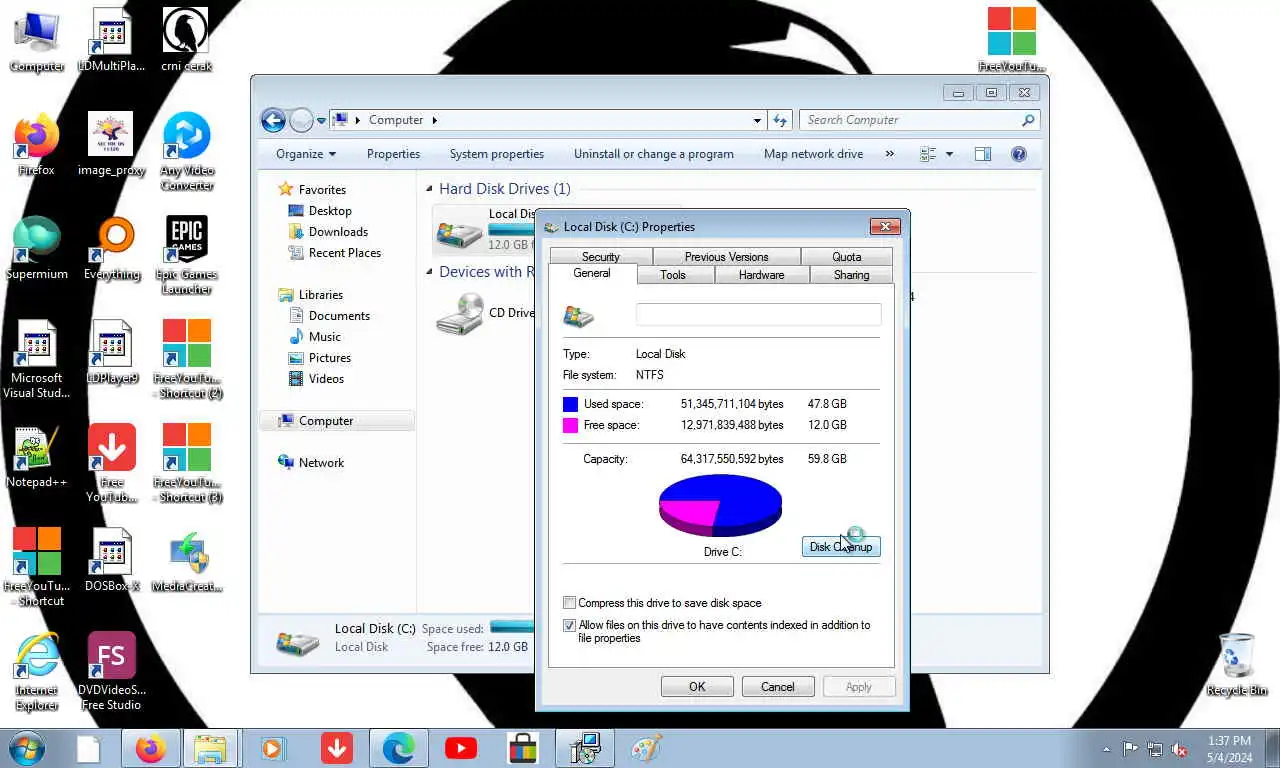Open recent pages dropdown beside nav arrows
Viewport: 1280px width, 768px height.
pyautogui.click(x=321, y=120)
